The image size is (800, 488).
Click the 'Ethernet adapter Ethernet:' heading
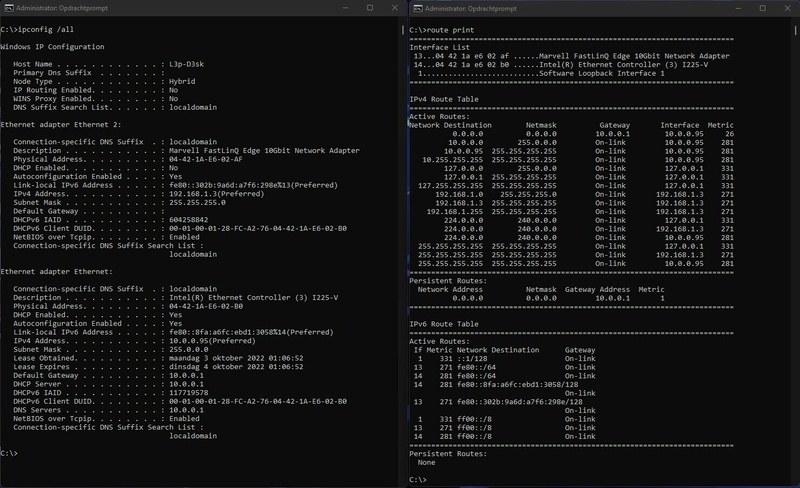pos(57,272)
